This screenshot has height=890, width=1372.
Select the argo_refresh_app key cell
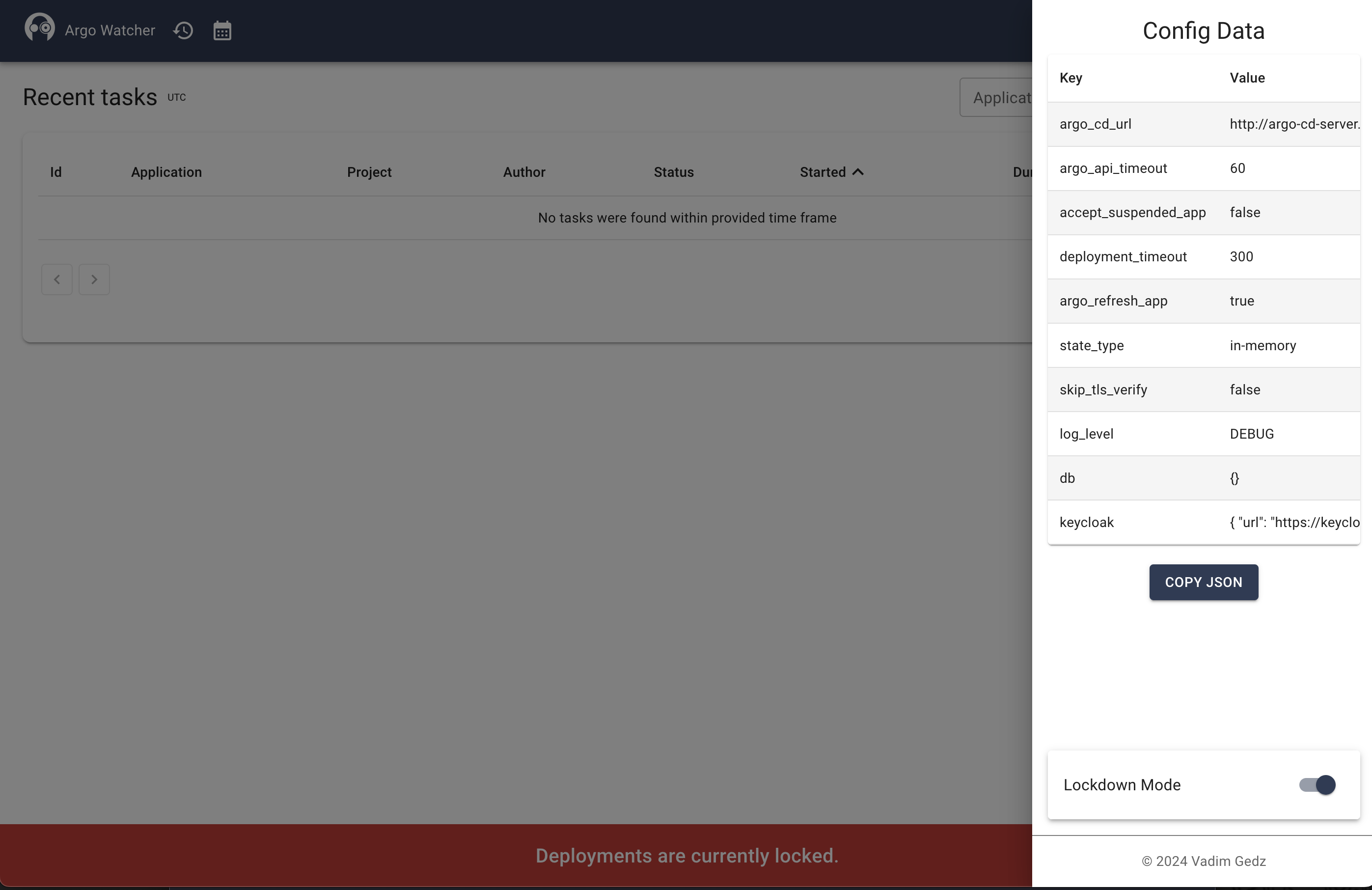pyautogui.click(x=1132, y=301)
